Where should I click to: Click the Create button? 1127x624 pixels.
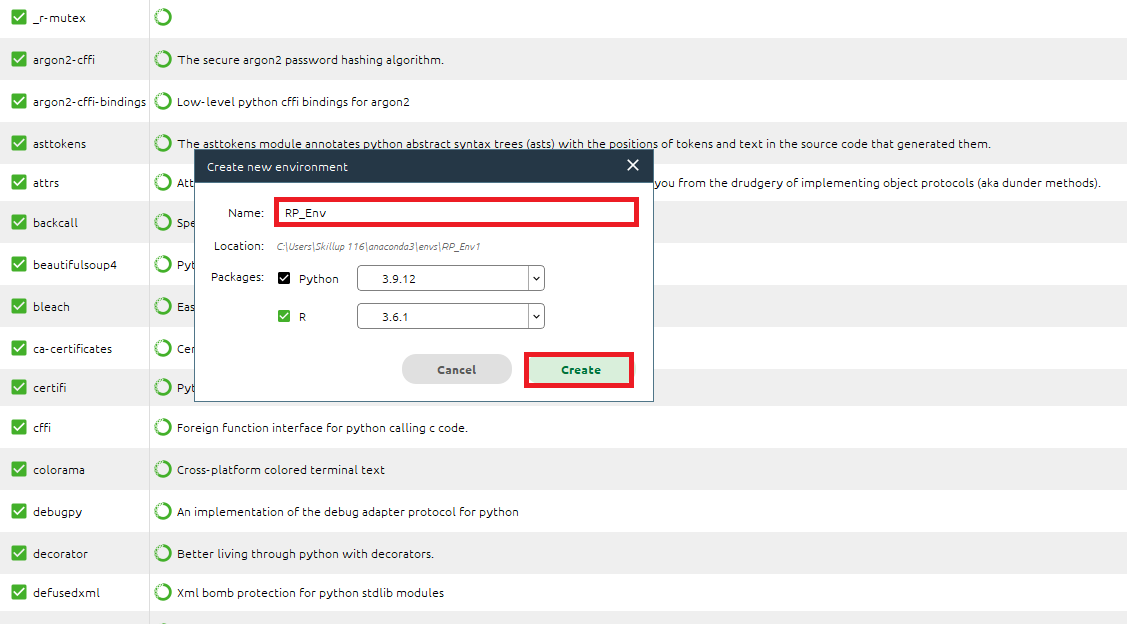click(x=580, y=370)
